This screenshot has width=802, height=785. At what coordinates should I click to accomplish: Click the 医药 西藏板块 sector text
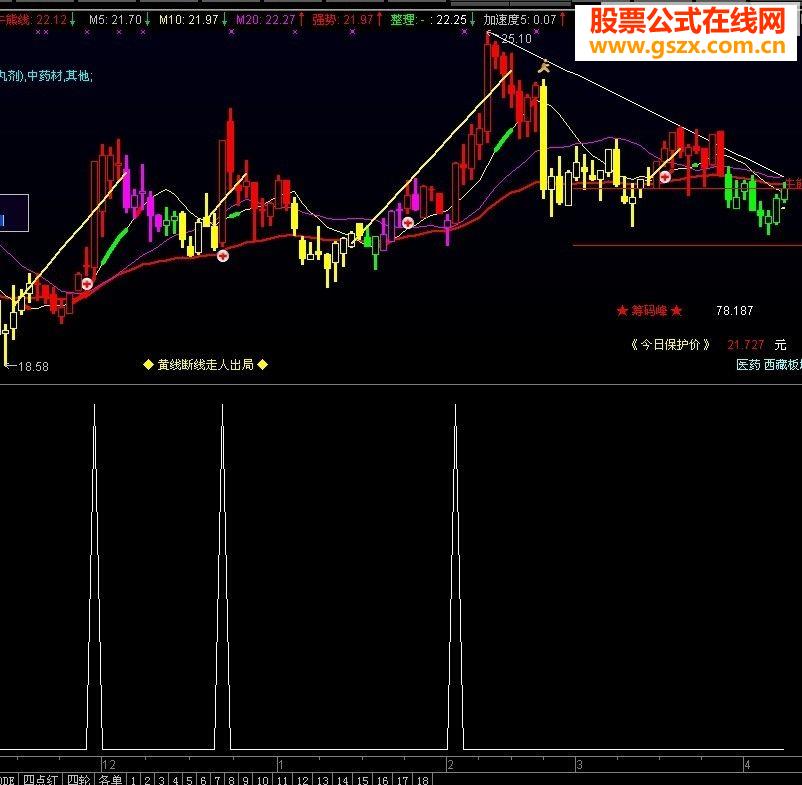tap(769, 365)
